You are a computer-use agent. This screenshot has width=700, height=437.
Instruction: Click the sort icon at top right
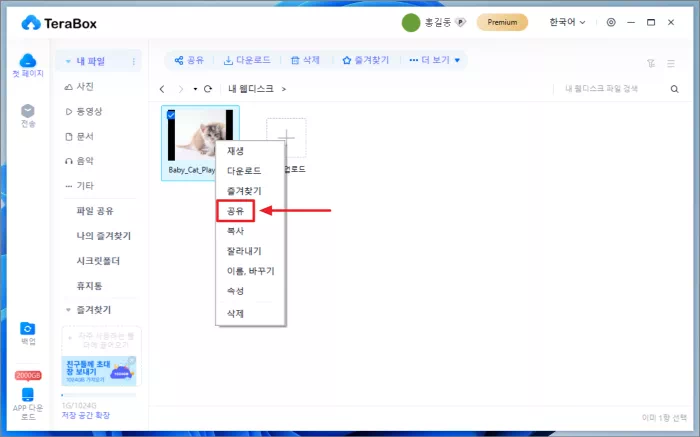(651, 63)
